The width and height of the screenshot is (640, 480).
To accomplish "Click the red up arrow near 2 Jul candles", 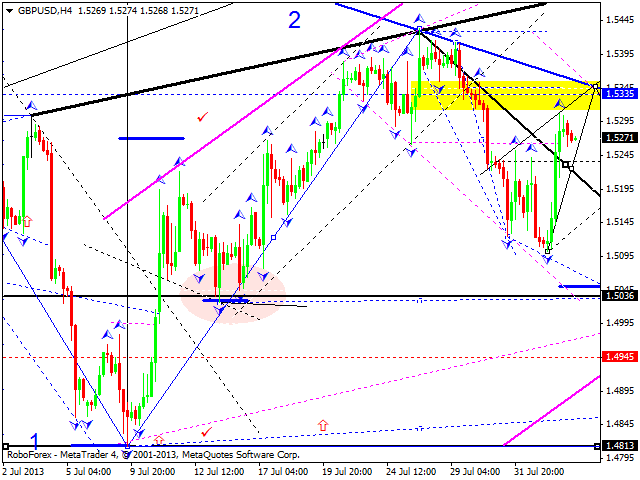I will (x=27, y=221).
